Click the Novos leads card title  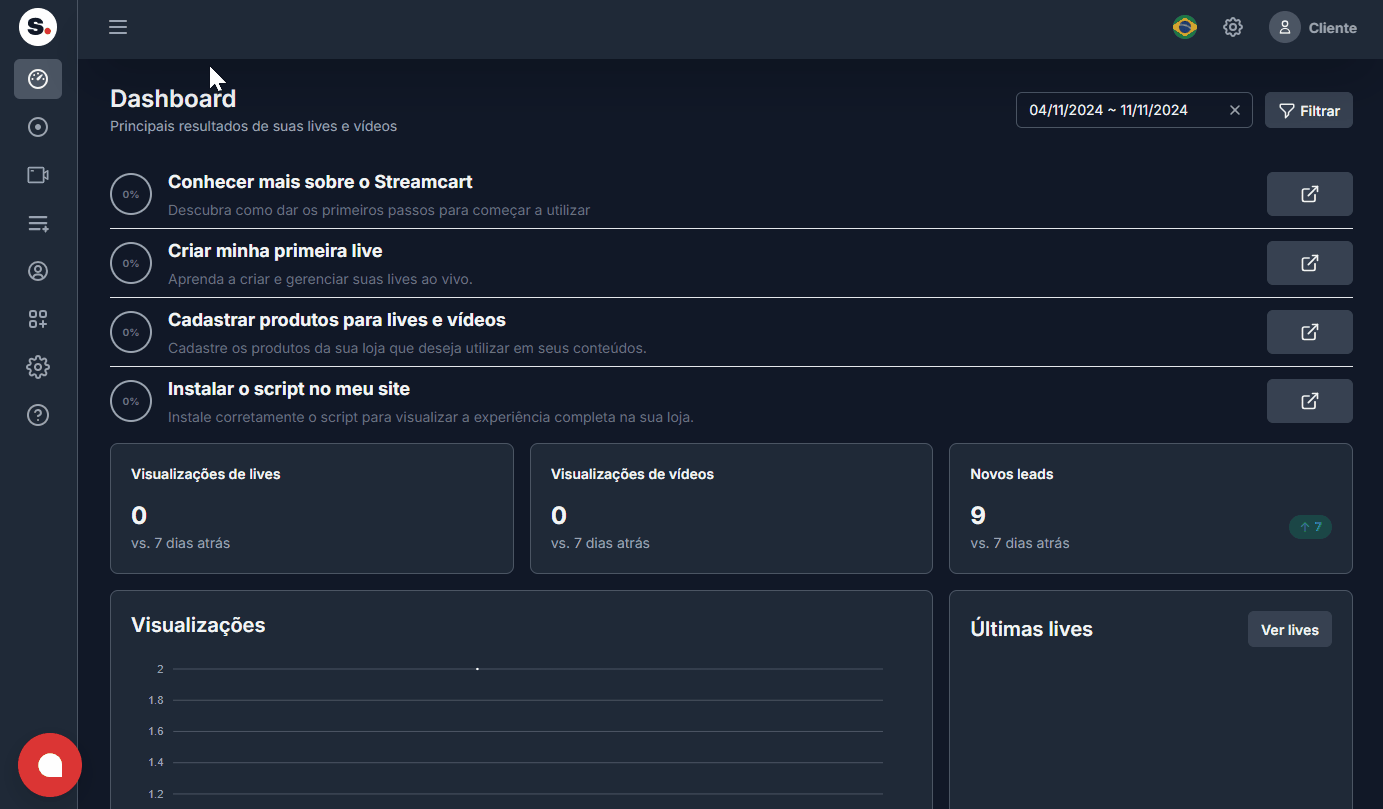[1012, 474]
